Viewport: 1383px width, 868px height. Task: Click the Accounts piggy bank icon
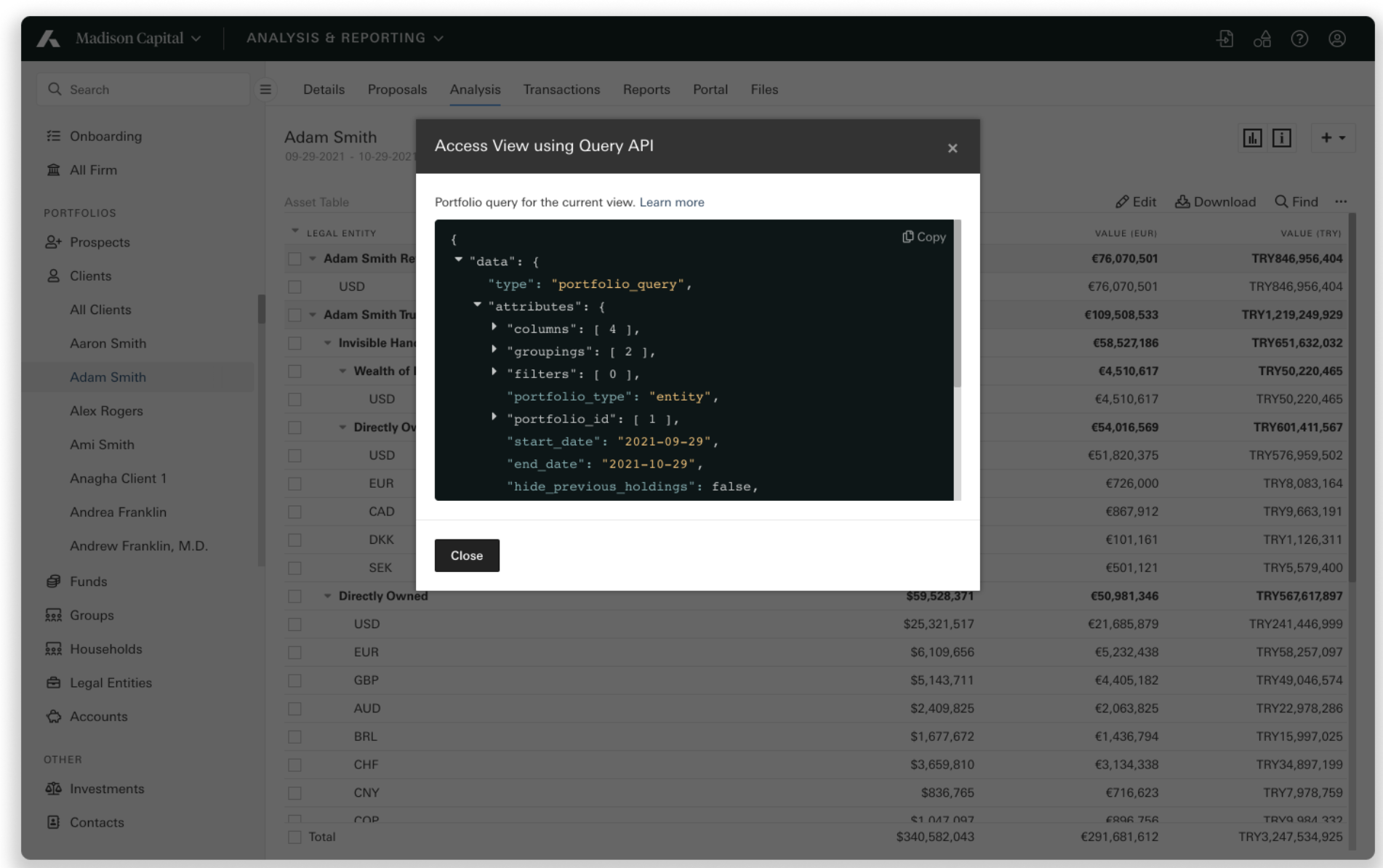point(53,716)
